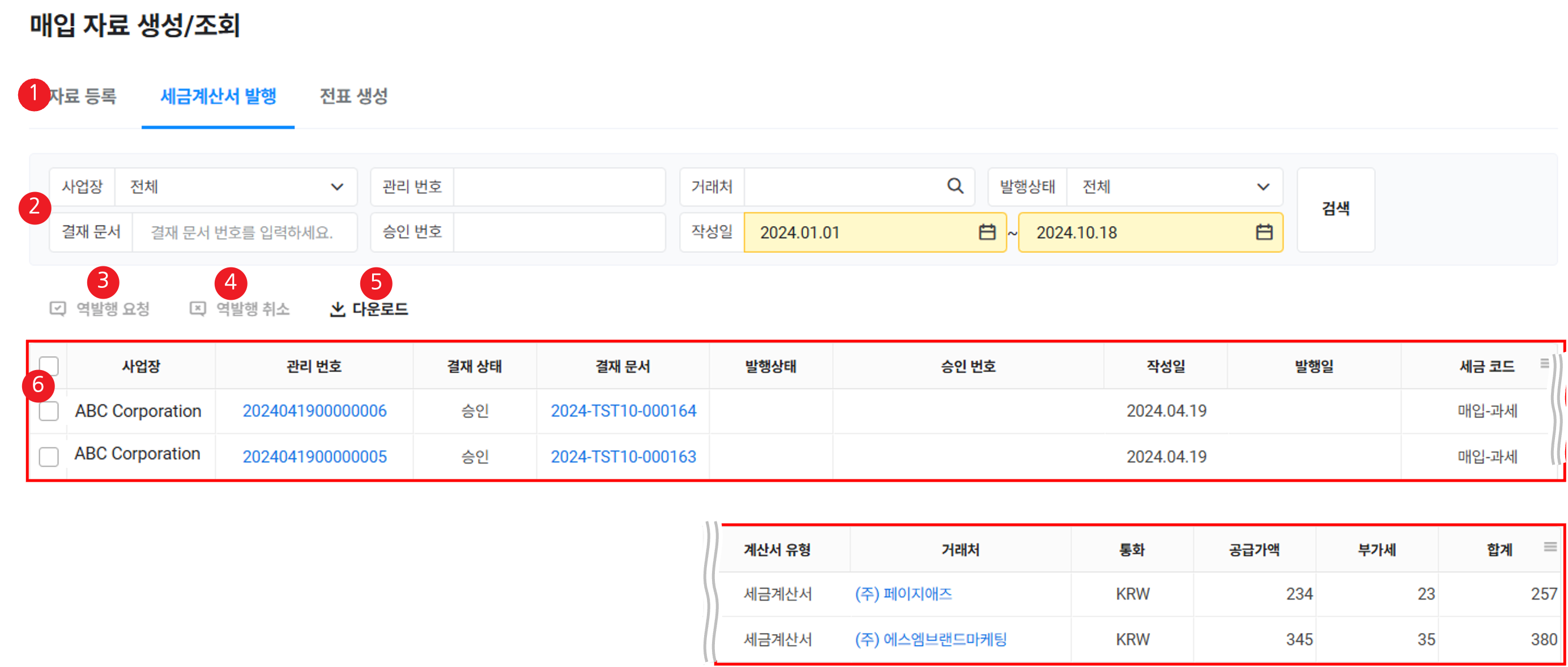Open the lower table column menu icon
1568x667 pixels.
tap(1550, 546)
